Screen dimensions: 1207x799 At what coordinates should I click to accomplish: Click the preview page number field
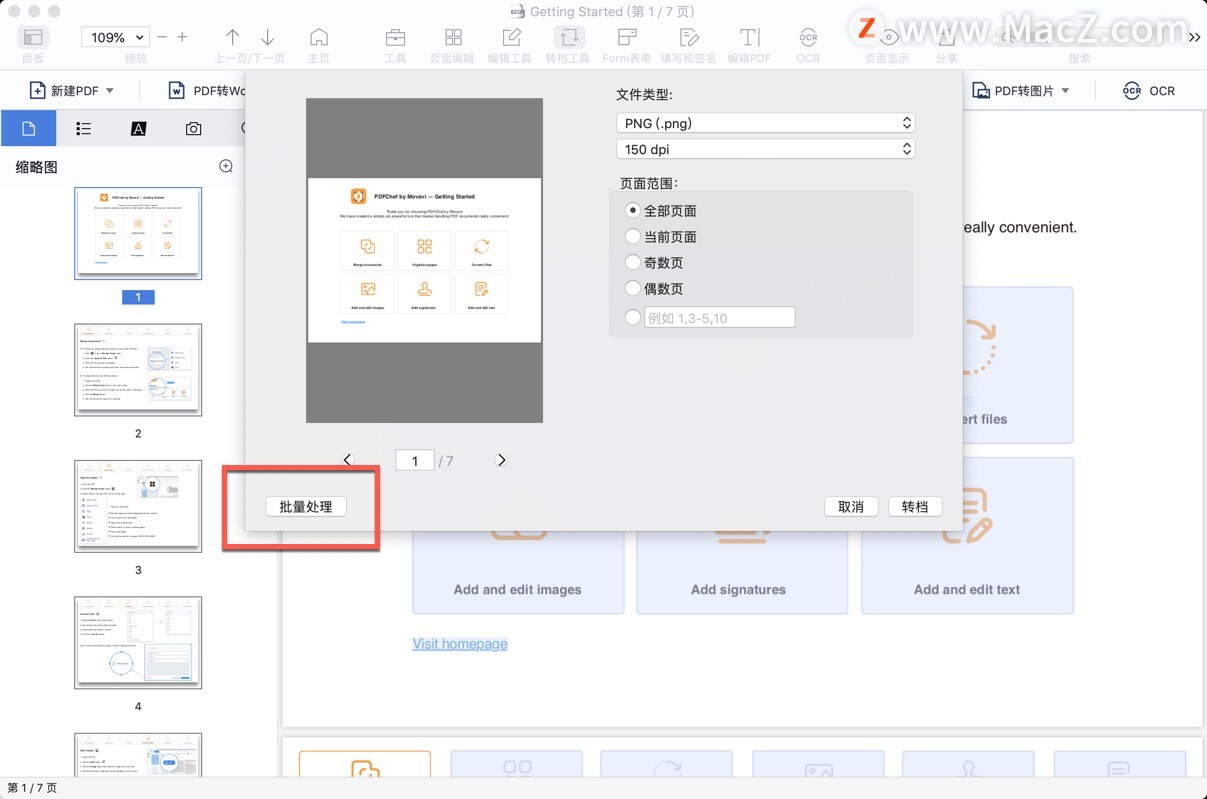pos(414,461)
